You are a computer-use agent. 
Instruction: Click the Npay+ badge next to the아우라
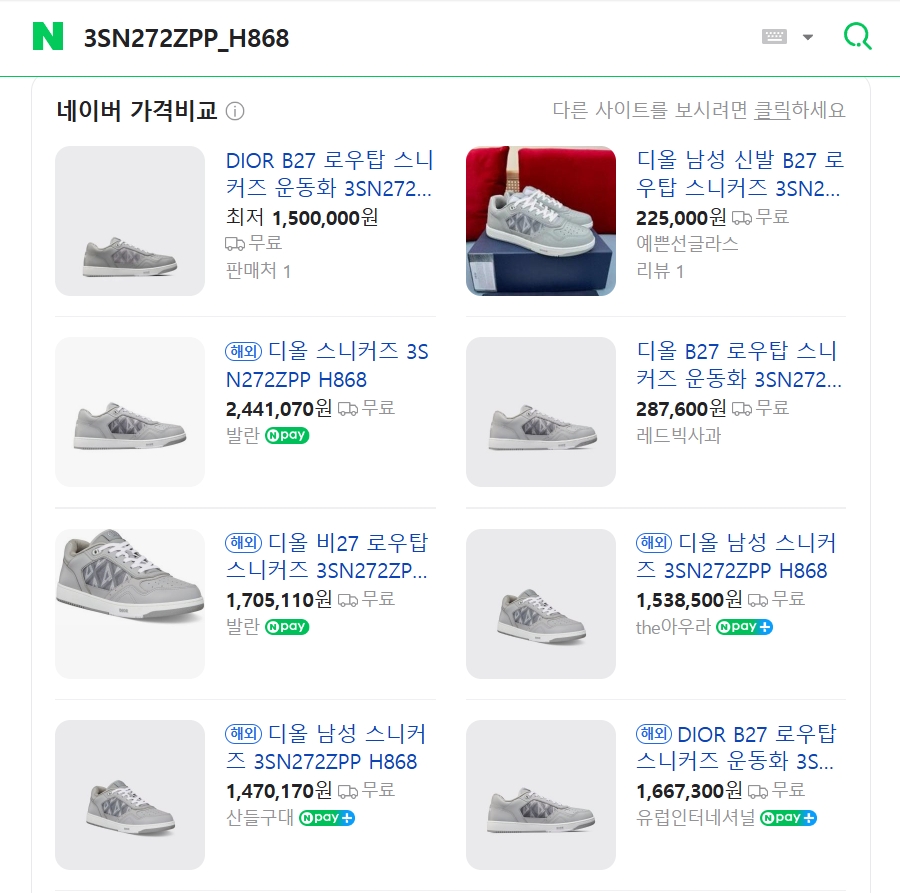click(744, 627)
